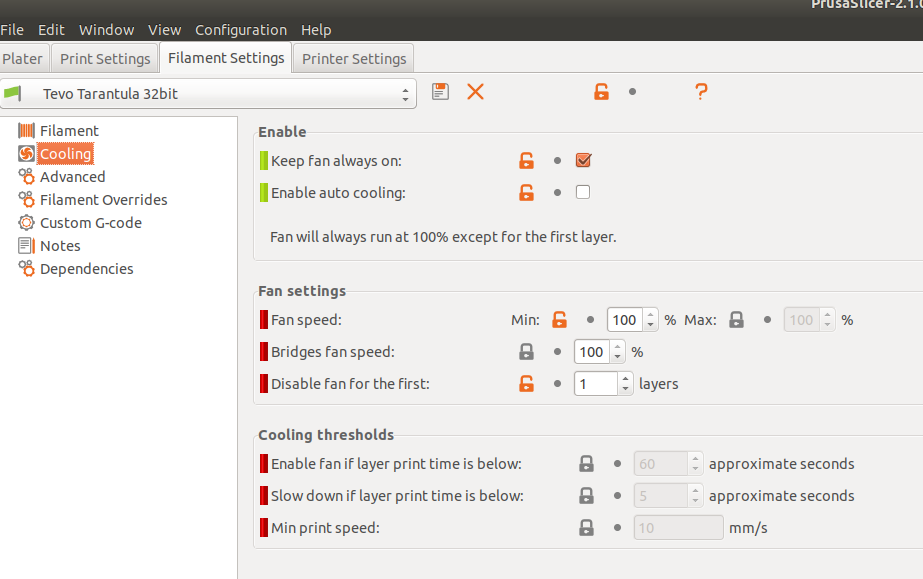Click the Min print speed field
Image resolution: width=923 pixels, height=579 pixels.
(678, 527)
